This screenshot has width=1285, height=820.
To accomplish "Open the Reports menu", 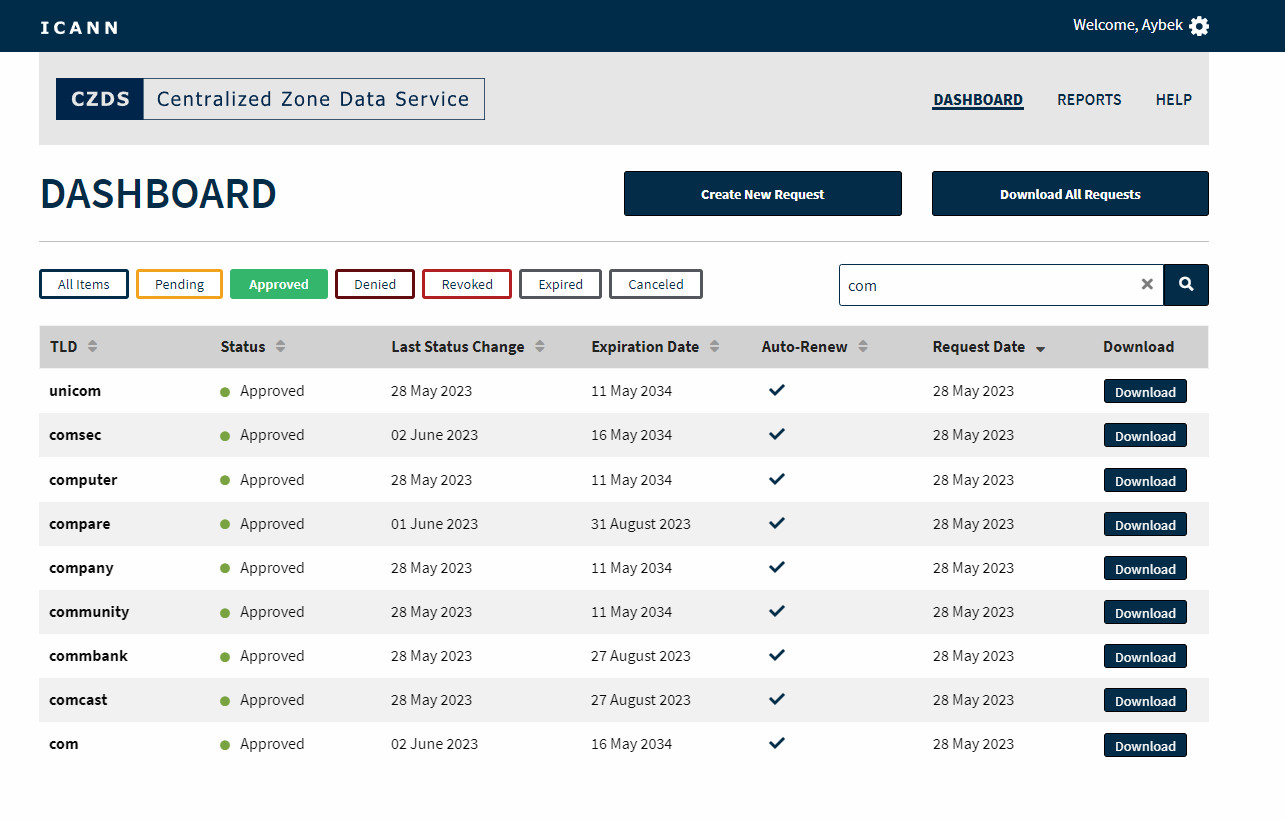I will click(1089, 100).
